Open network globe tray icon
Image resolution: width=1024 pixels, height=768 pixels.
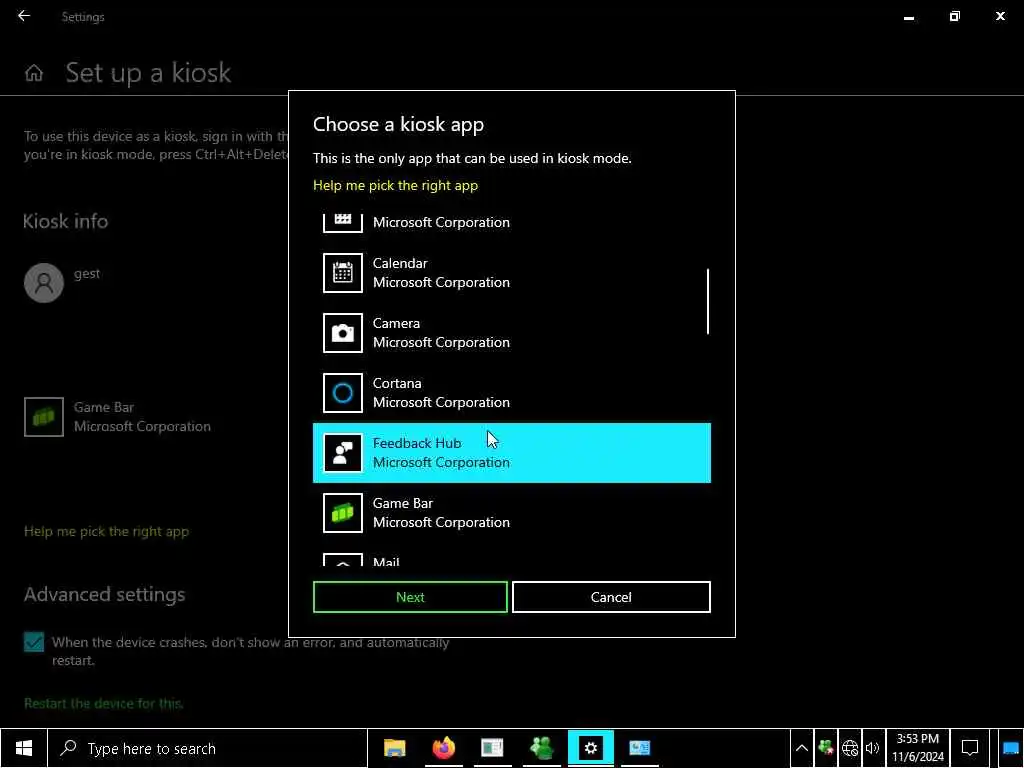(x=850, y=748)
